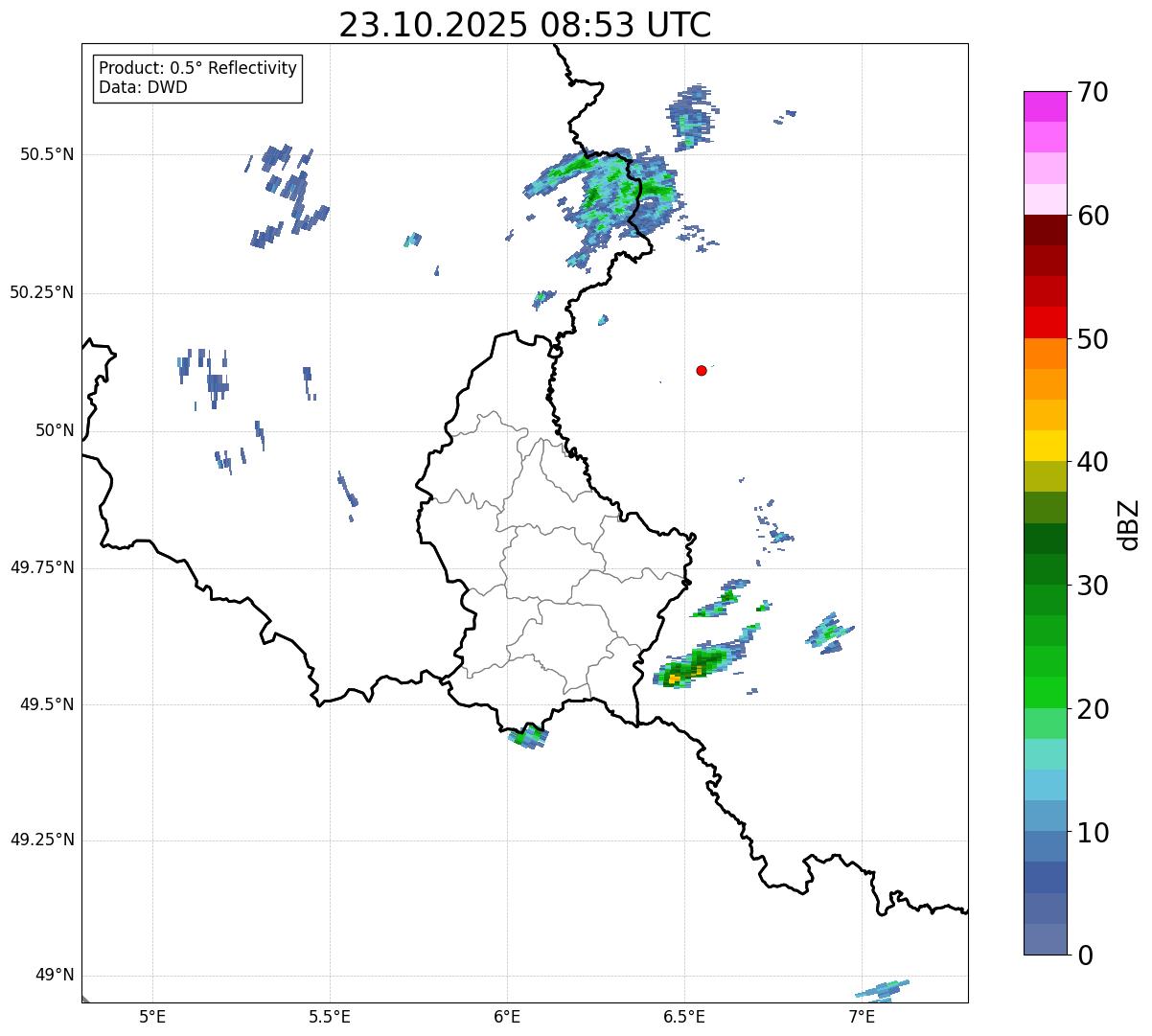Click the 50.25°N latitude label
The width and height of the screenshot is (1152, 1036).
click(x=42, y=292)
